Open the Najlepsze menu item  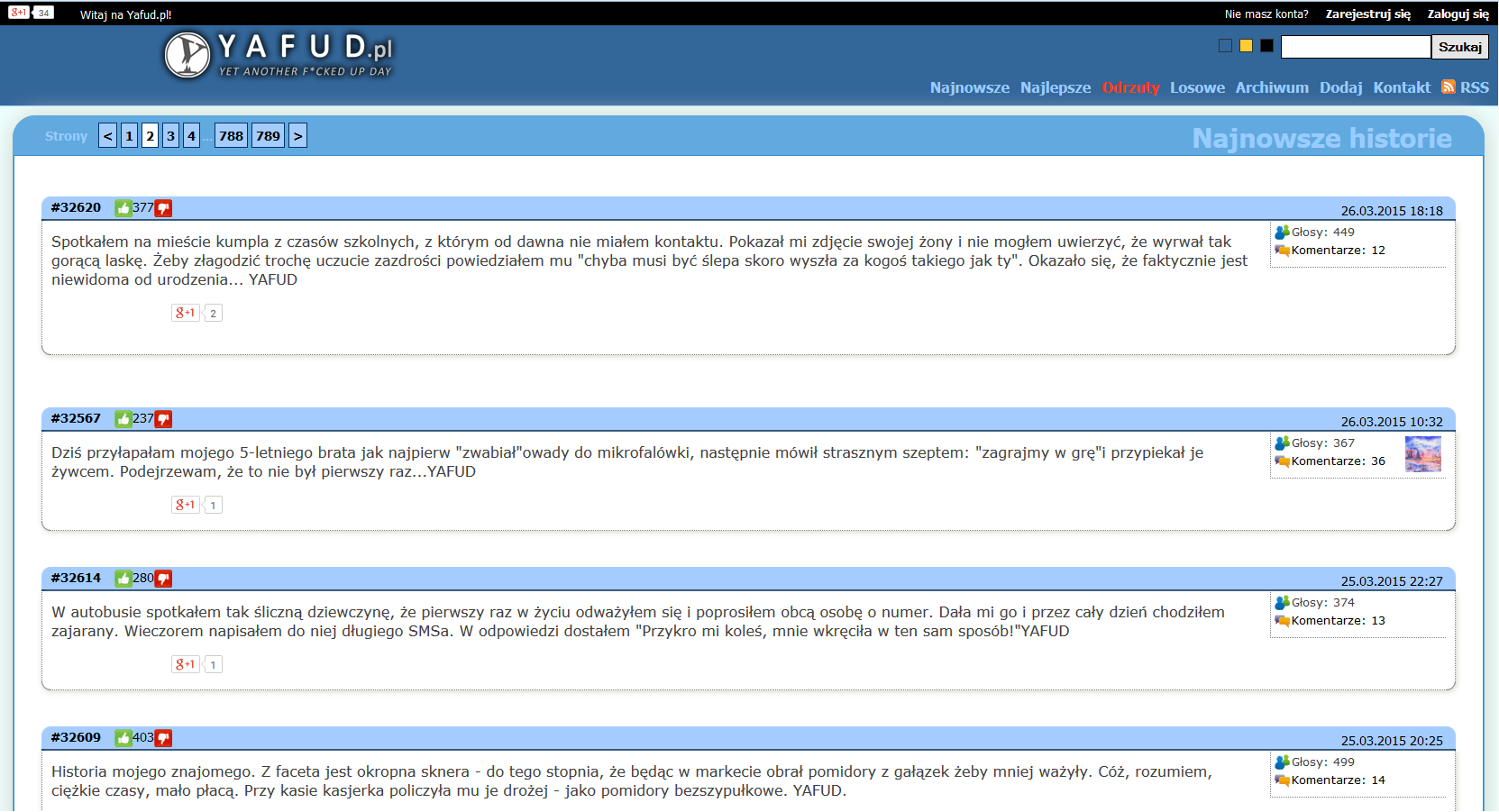click(1056, 87)
